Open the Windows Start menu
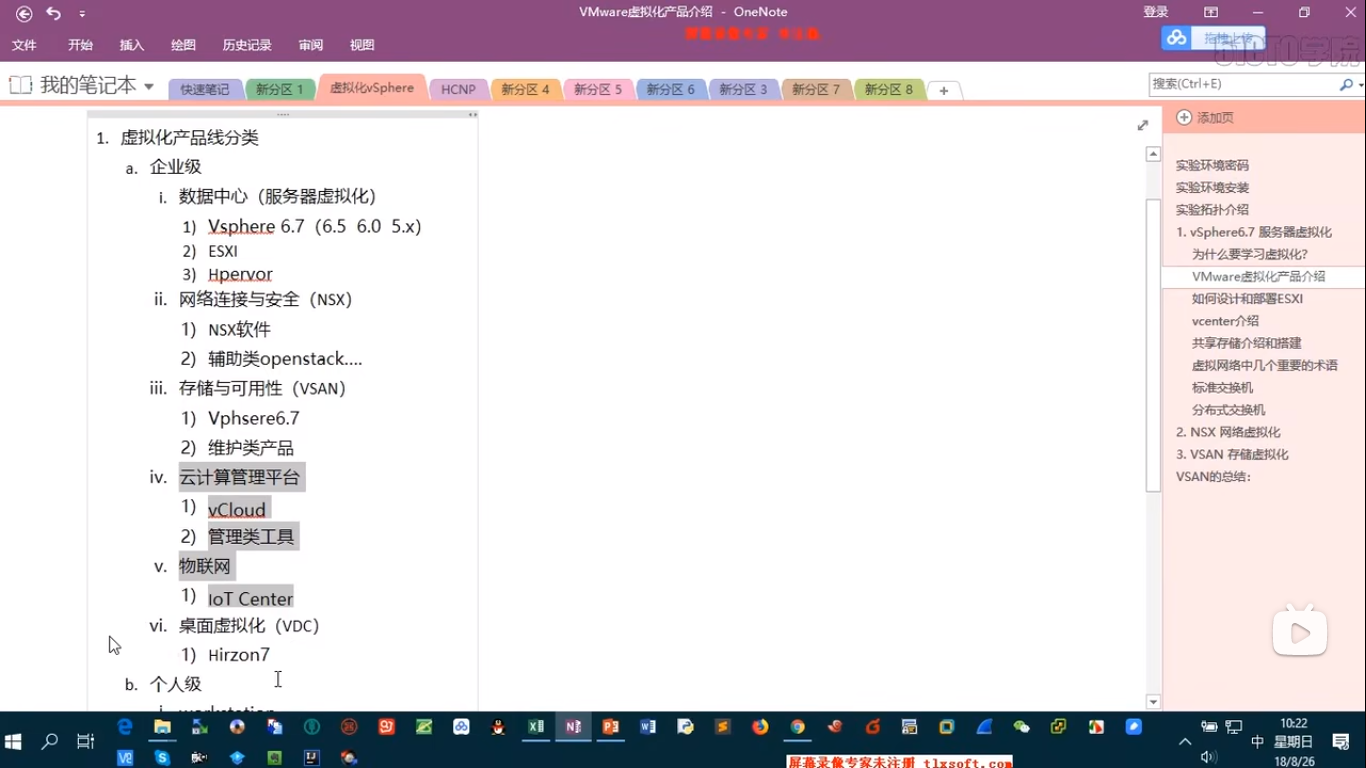The width and height of the screenshot is (1366, 768). [13, 741]
